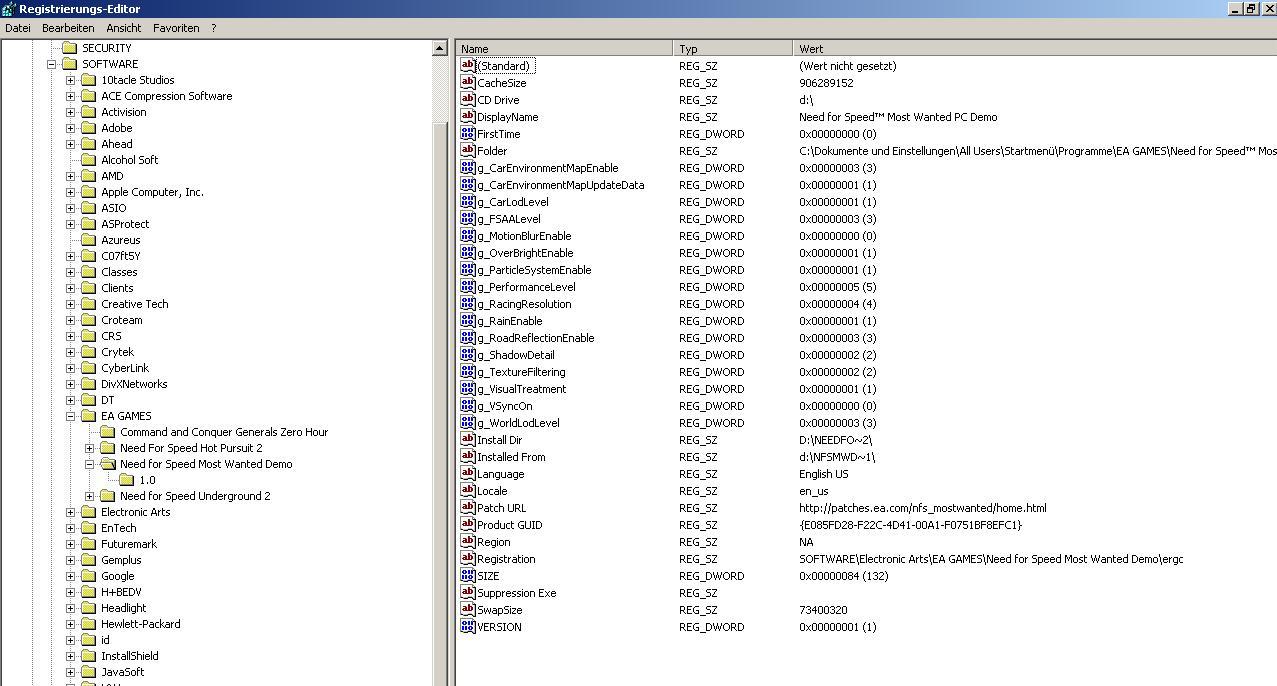
Task: Click the Language string value icon
Action: coord(467,474)
